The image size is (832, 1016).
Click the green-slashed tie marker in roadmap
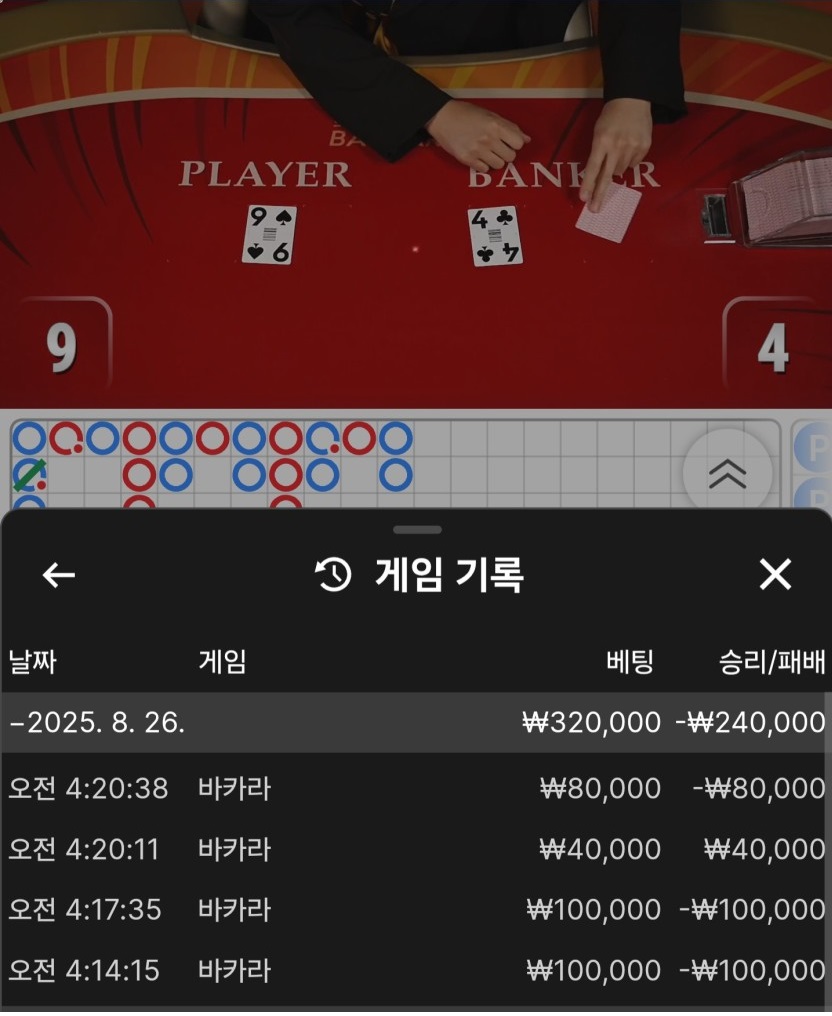(30, 476)
